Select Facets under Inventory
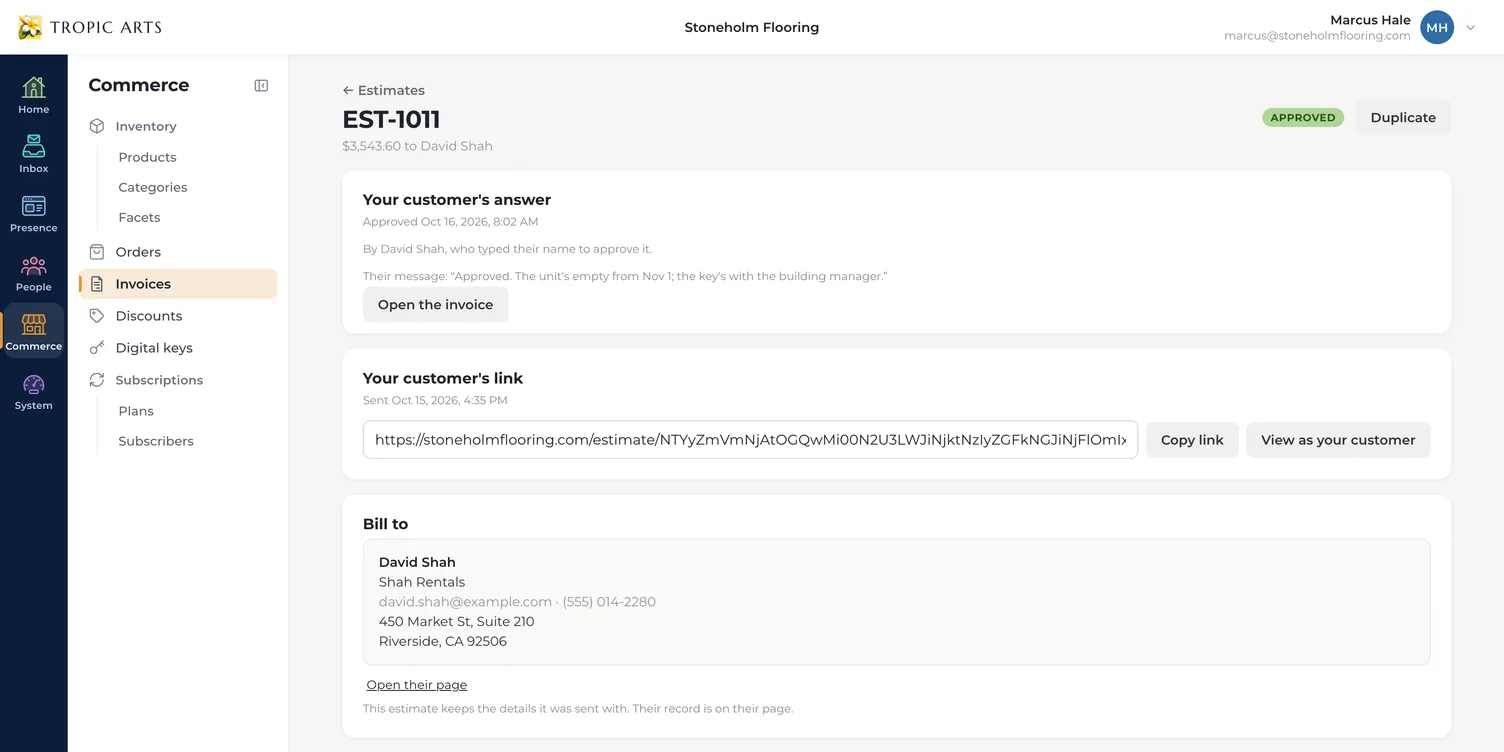The width and height of the screenshot is (1504, 752). tap(139, 217)
